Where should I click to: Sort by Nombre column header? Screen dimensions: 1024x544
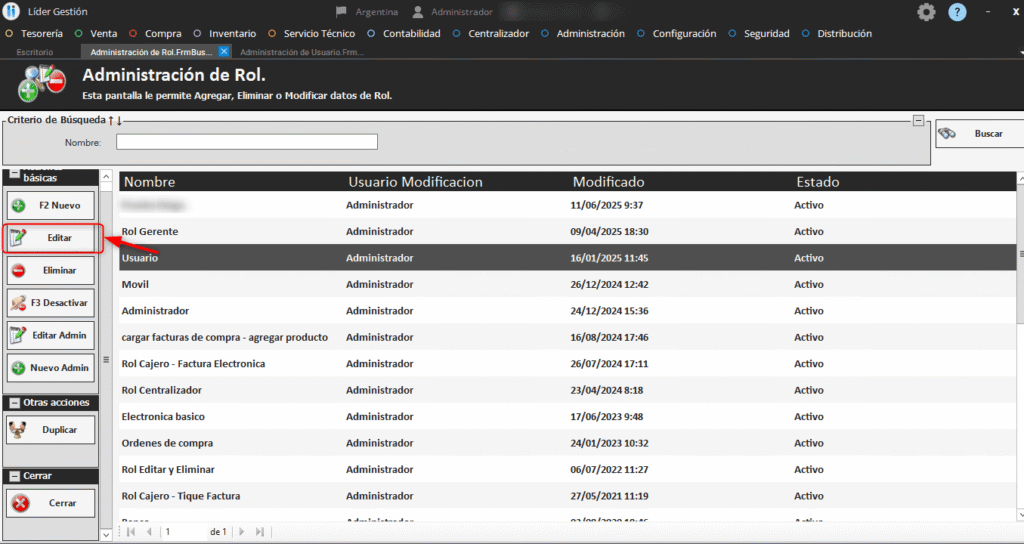tap(150, 182)
